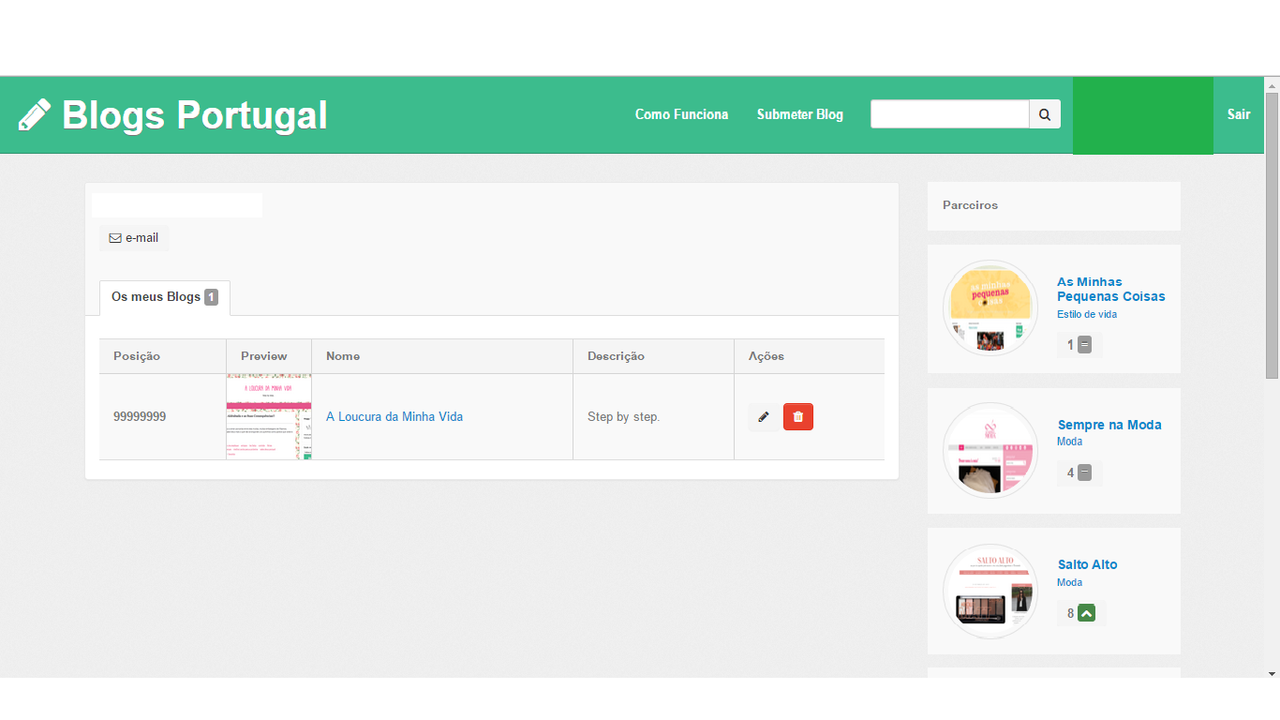
Task: Click the vertical page scrollbar
Action: pos(1271,235)
